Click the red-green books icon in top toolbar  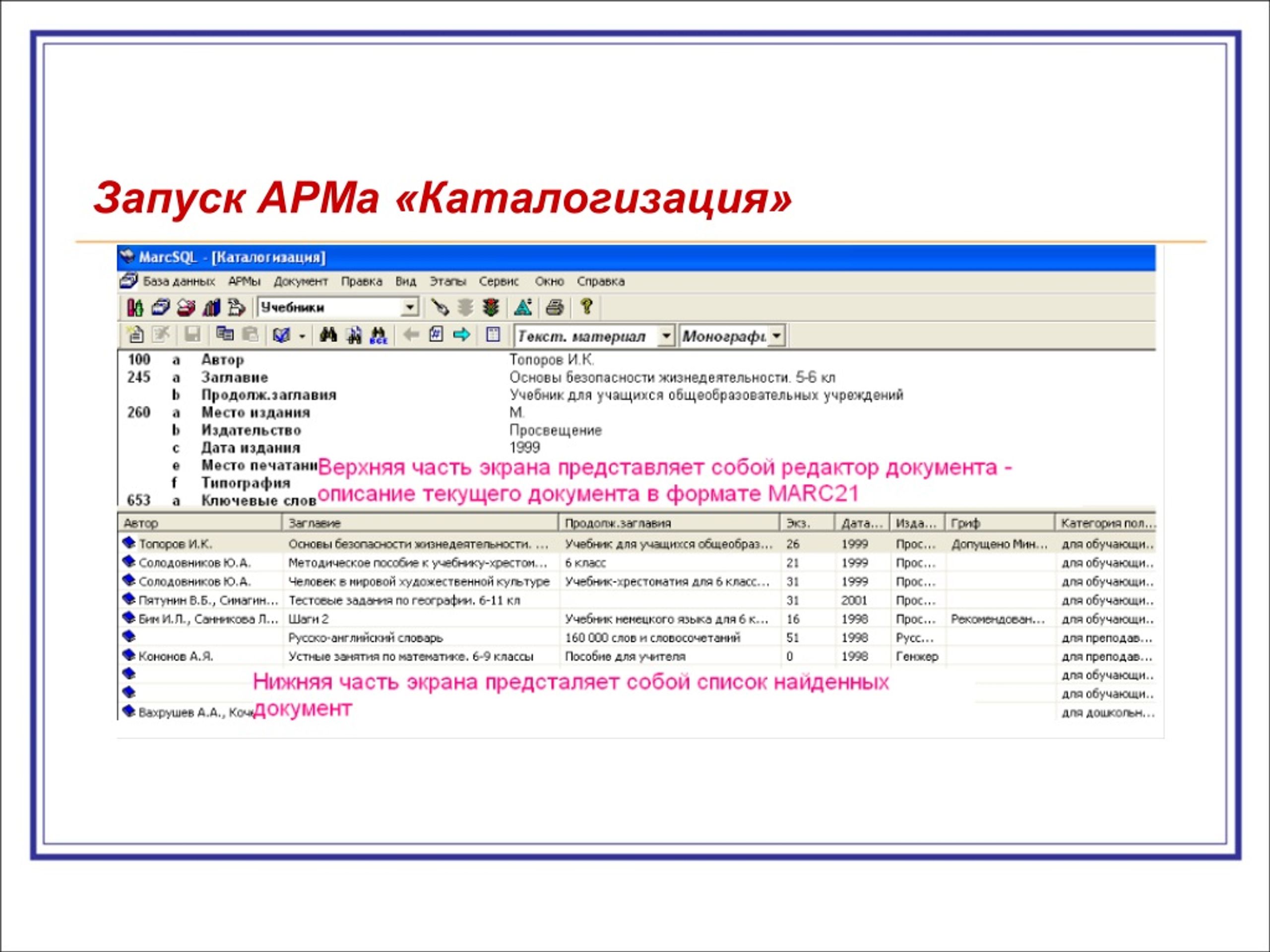(135, 308)
